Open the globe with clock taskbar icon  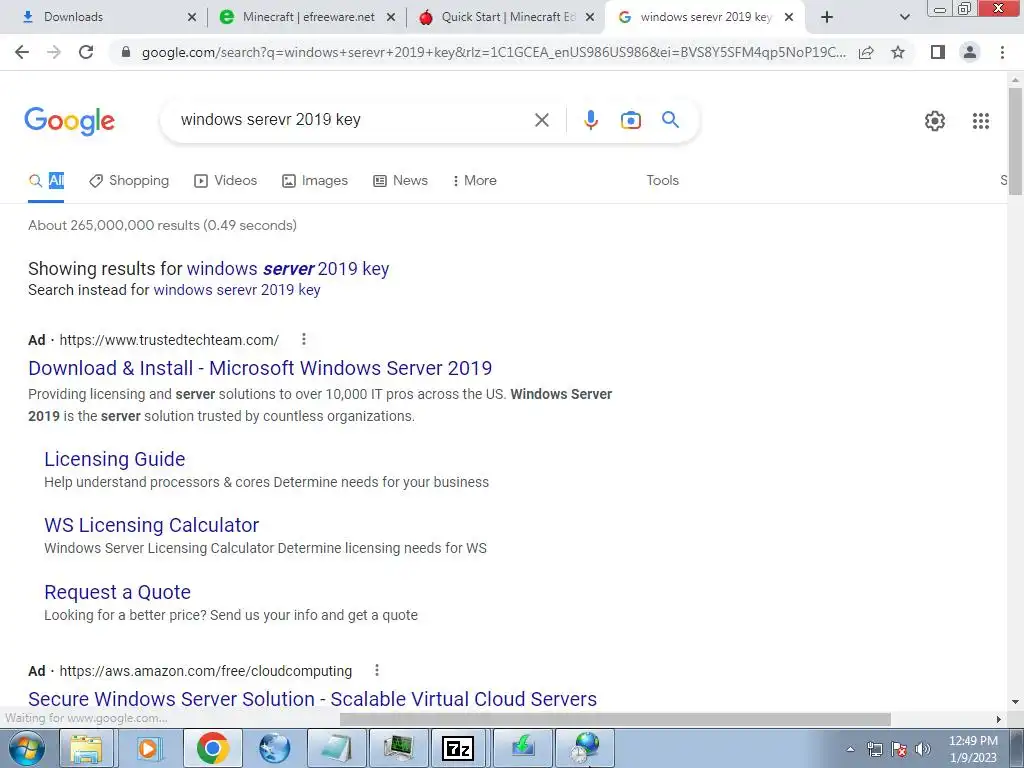(x=583, y=748)
